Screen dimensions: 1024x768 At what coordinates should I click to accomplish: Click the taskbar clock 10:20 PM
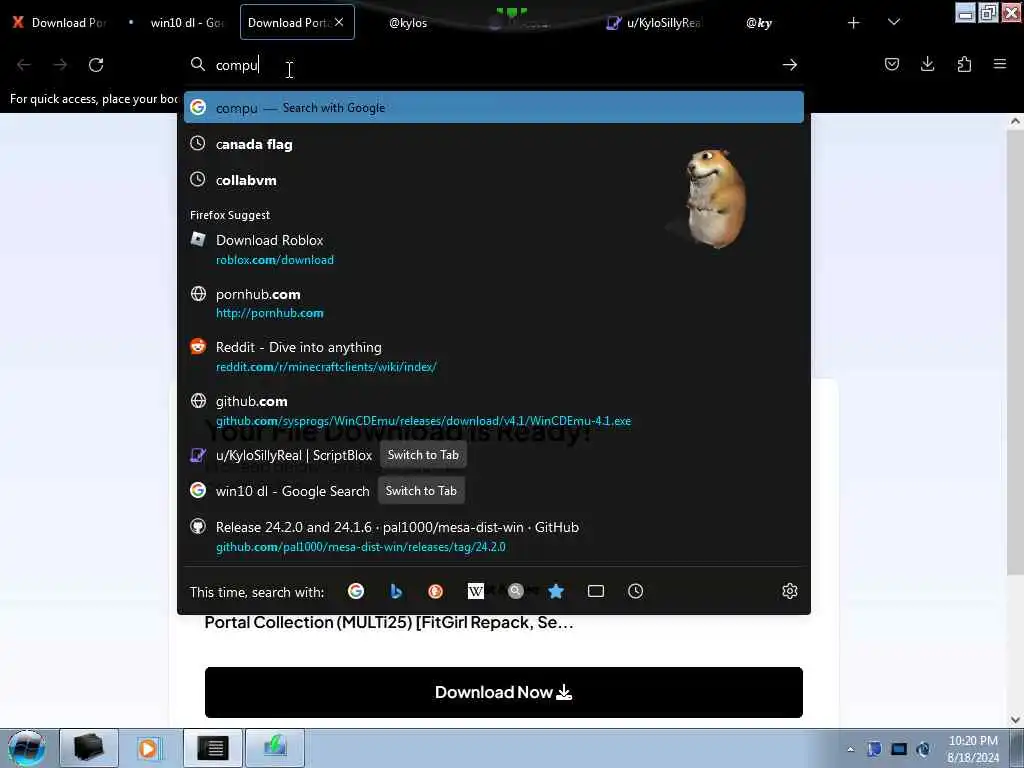click(x=973, y=749)
